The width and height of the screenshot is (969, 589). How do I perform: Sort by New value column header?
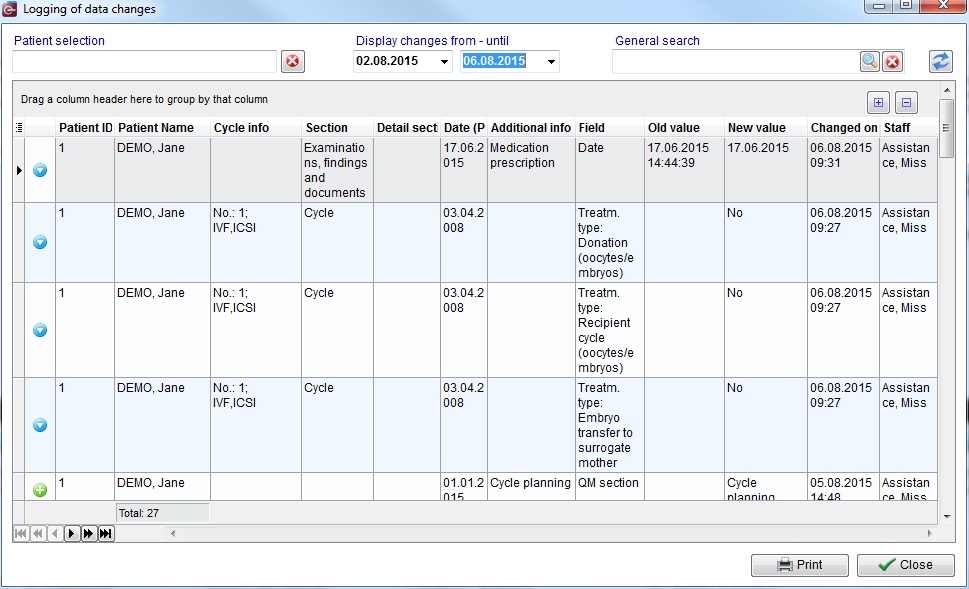click(766, 128)
